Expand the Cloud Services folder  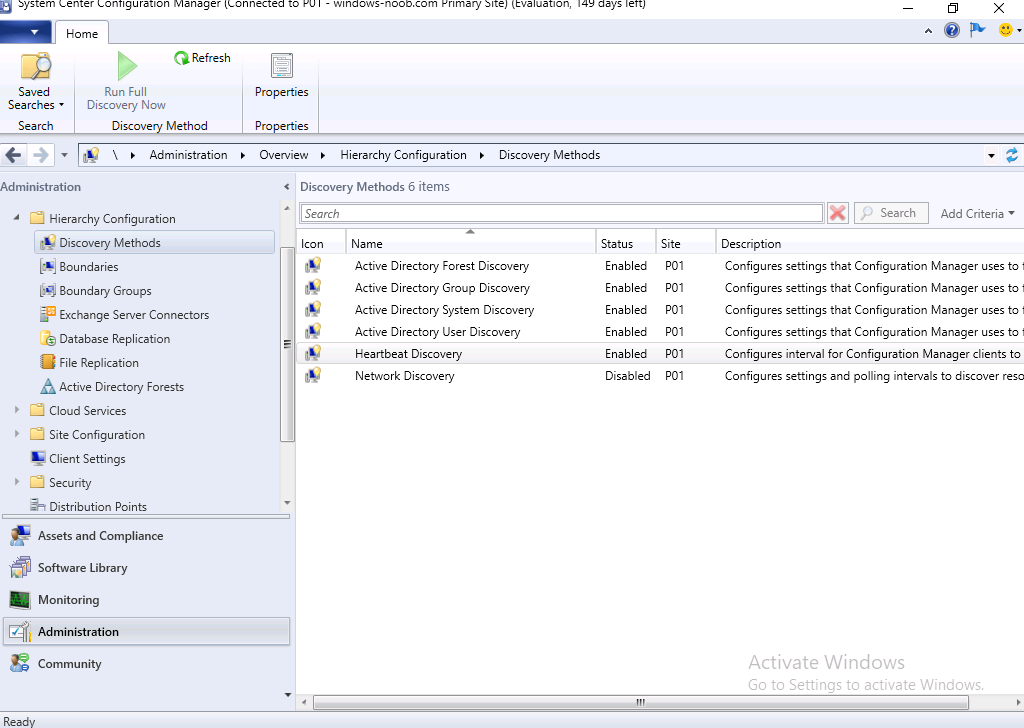(x=17, y=410)
